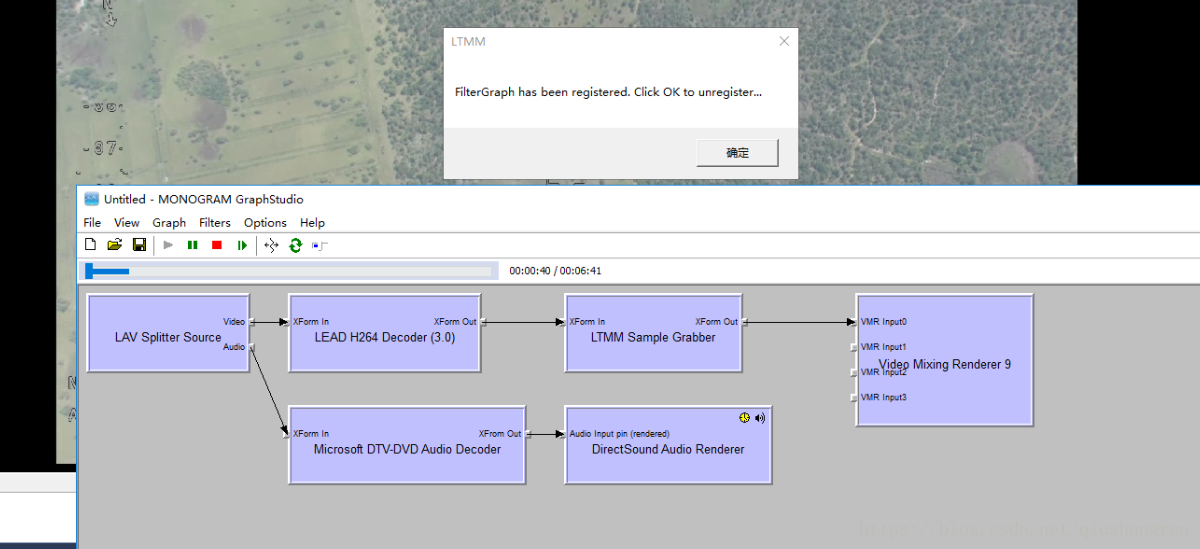Open the Filters menu
Screen dimensions: 1200x549
click(x=214, y=223)
